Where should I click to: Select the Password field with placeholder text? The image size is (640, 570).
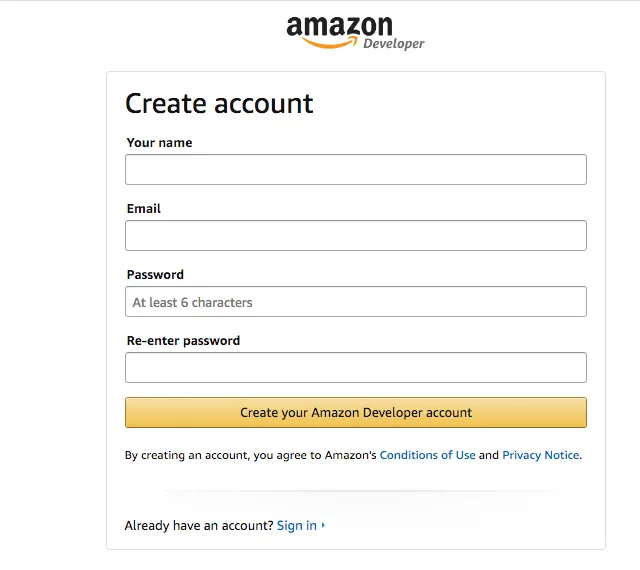click(355, 302)
